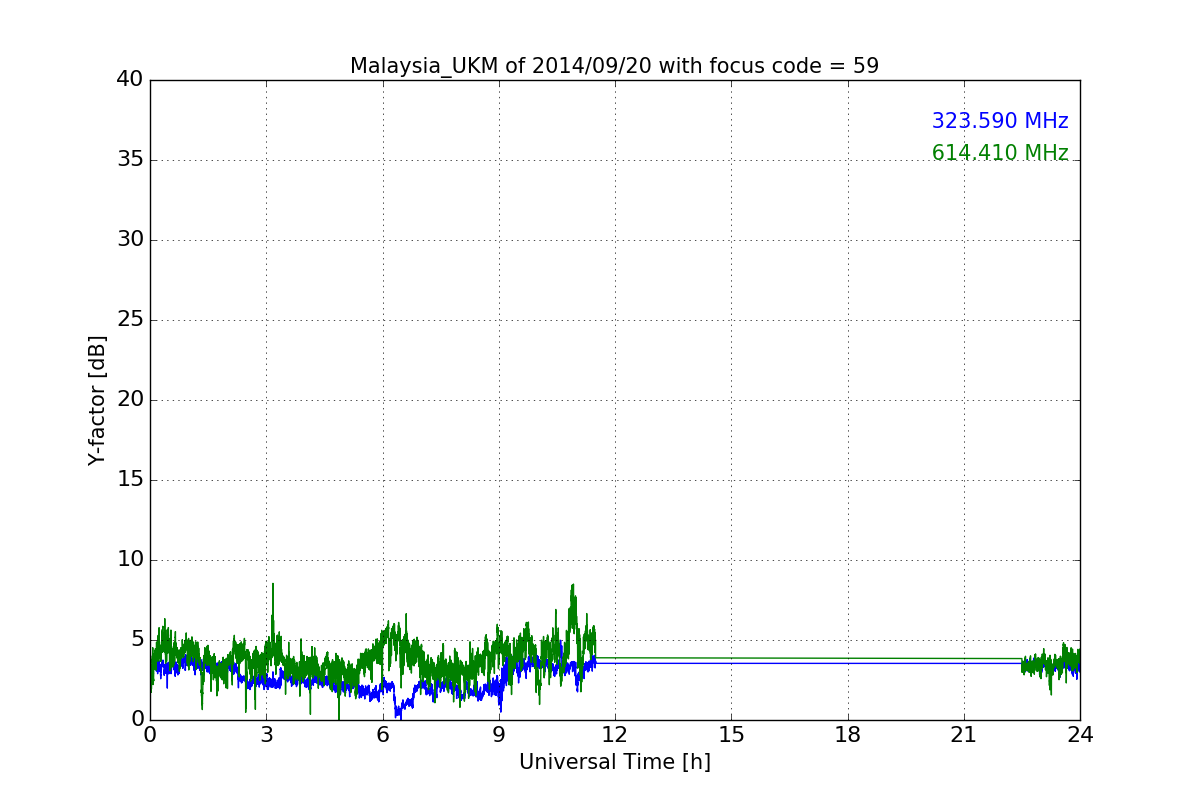Click the y-axis tick label '15'
The height and width of the screenshot is (800, 1200).
(x=130, y=480)
